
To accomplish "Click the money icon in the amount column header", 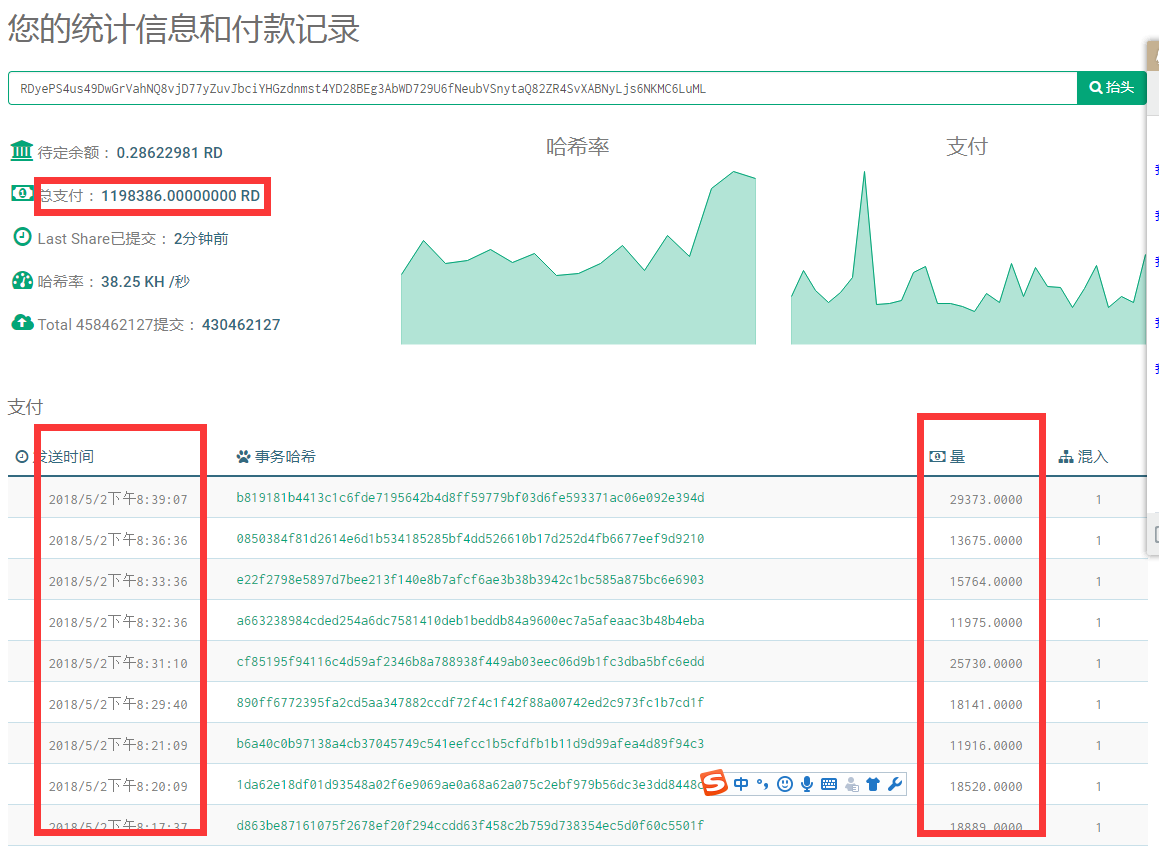I will coord(937,457).
